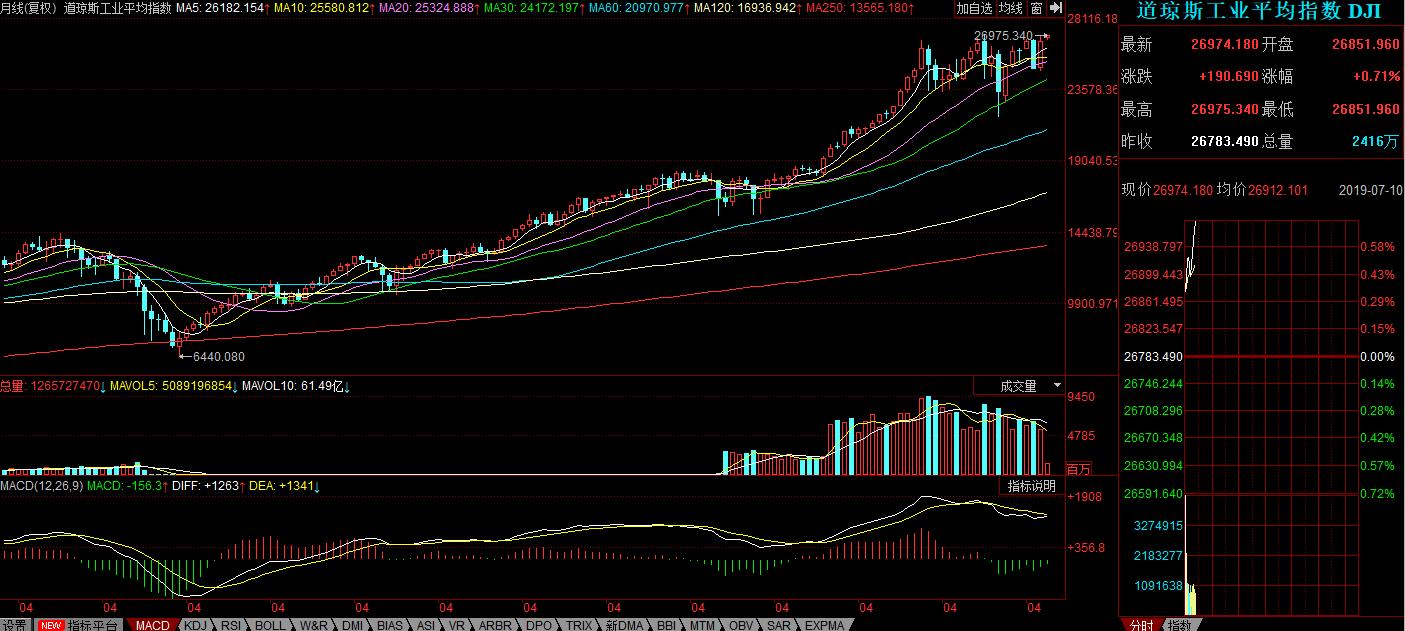Viewport: 1405px width, 631px height.
Task: Click the MA5 moving average label
Action: point(220,8)
